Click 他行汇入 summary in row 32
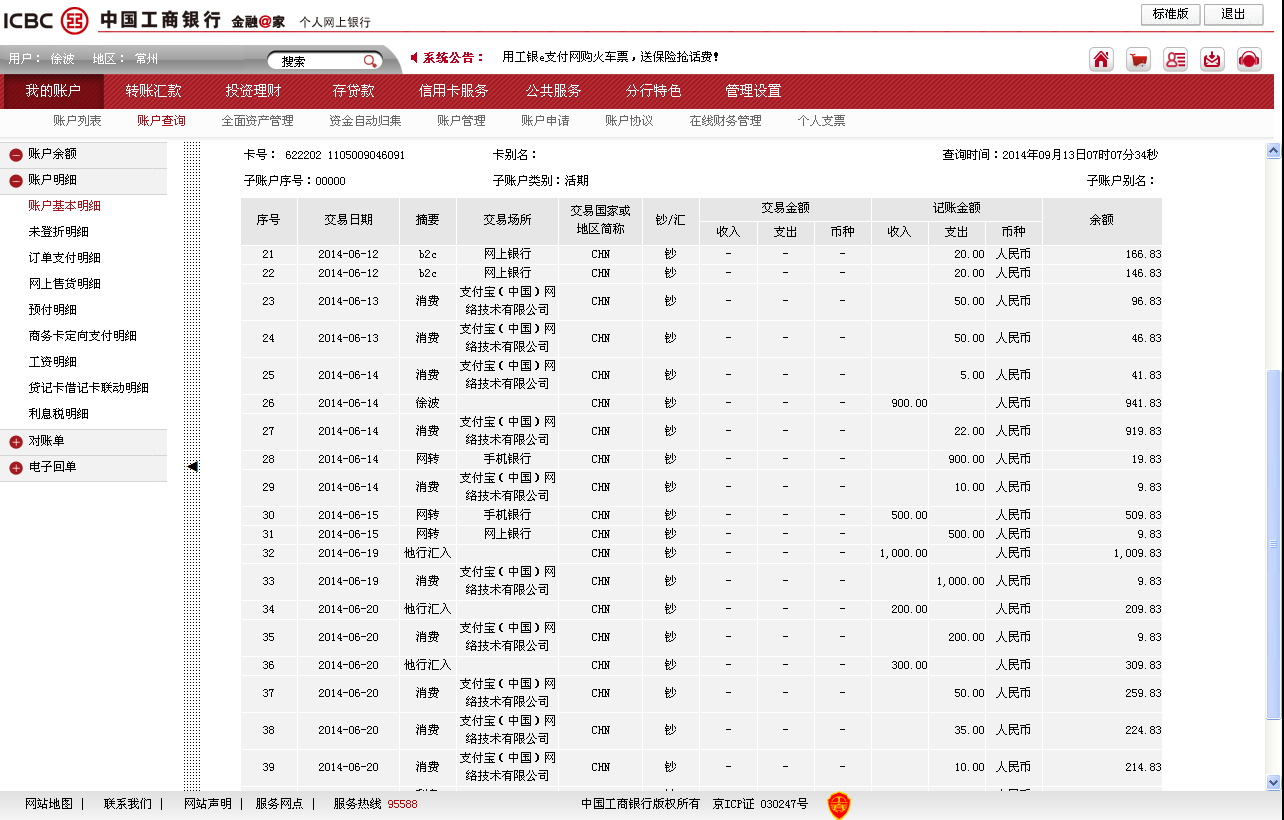1284x820 pixels. (x=427, y=553)
